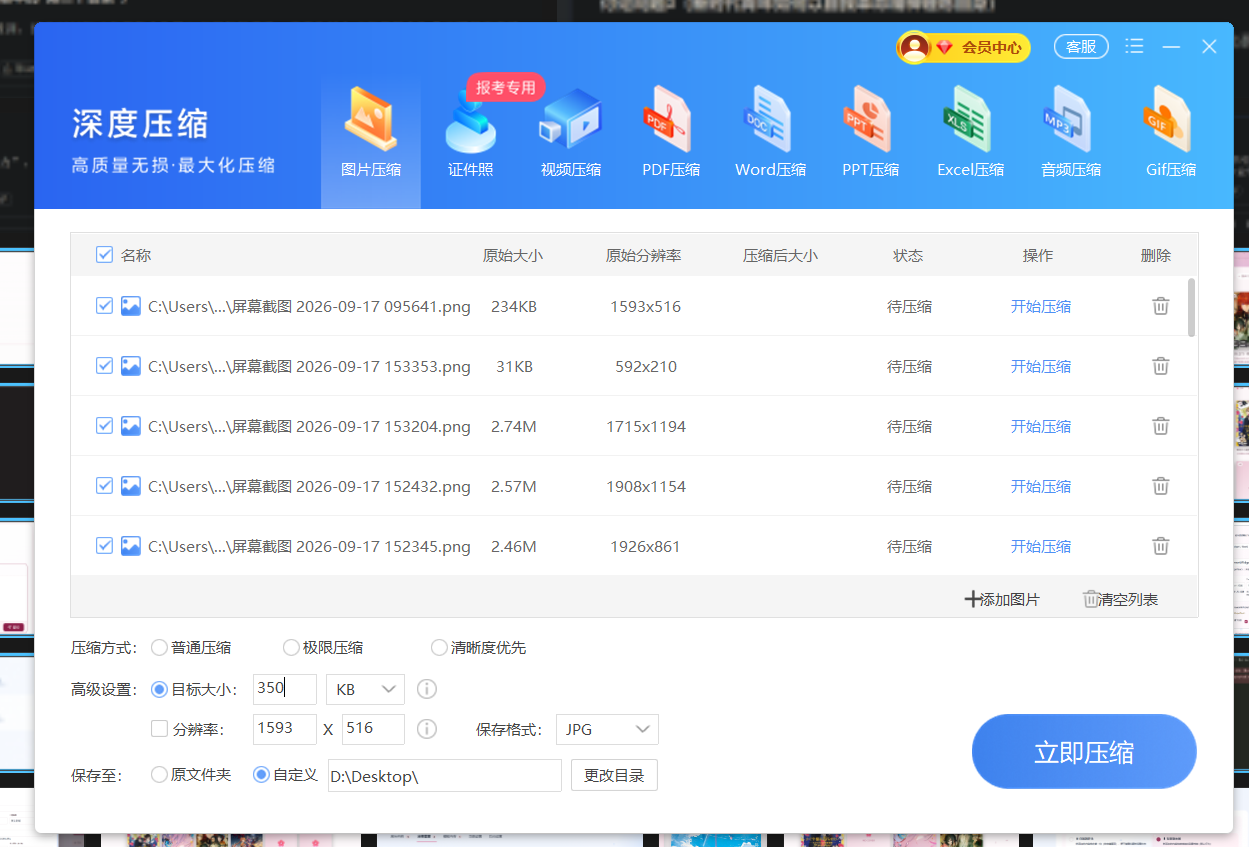The width and height of the screenshot is (1249, 847).
Task: Delete the 152432.png row with trash icon
Action: pyautogui.click(x=1161, y=486)
